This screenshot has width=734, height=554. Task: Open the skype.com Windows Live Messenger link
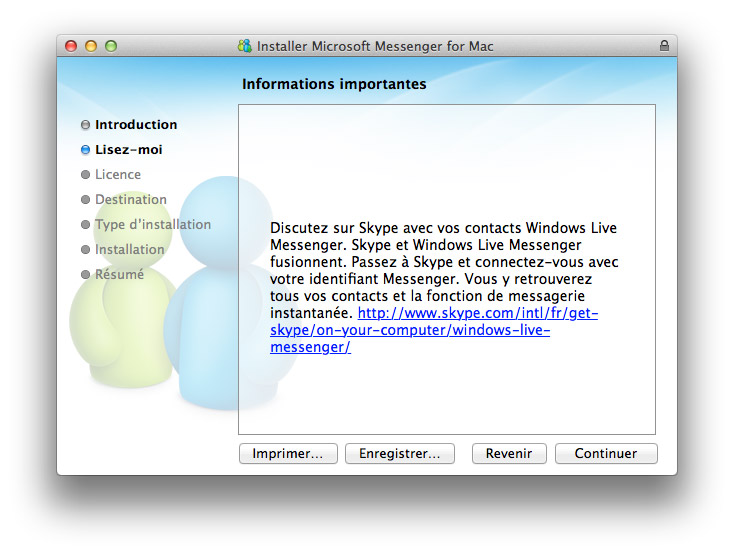pyautogui.click(x=434, y=330)
